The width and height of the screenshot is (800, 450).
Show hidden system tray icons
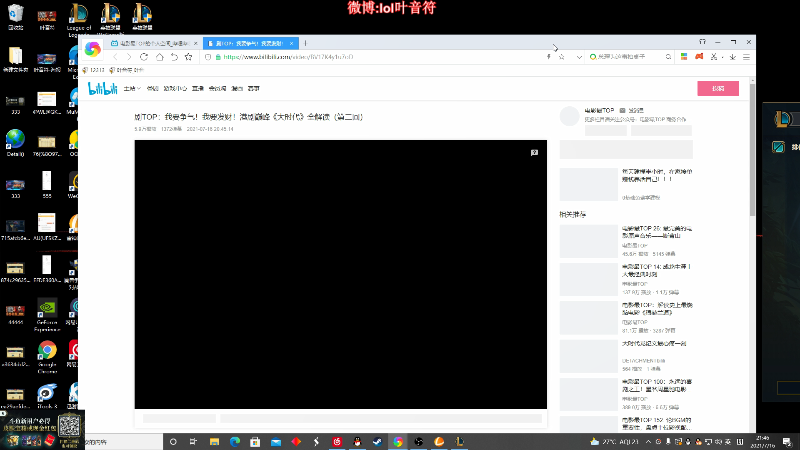click(x=648, y=442)
